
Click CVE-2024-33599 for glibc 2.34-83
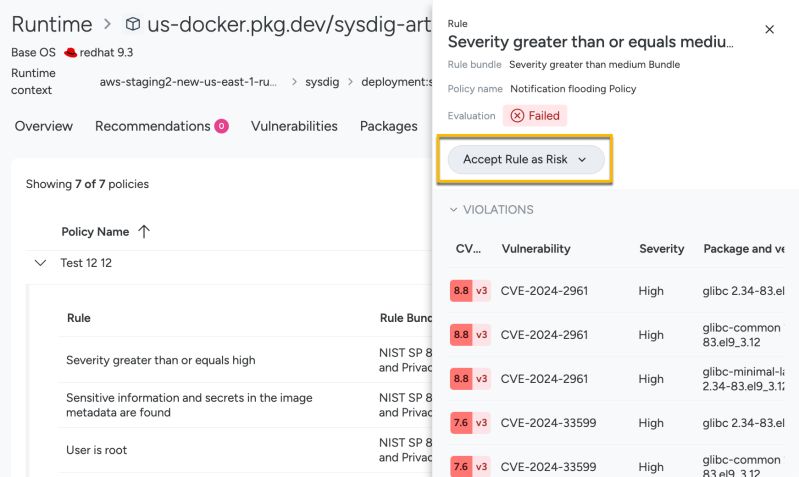548,423
